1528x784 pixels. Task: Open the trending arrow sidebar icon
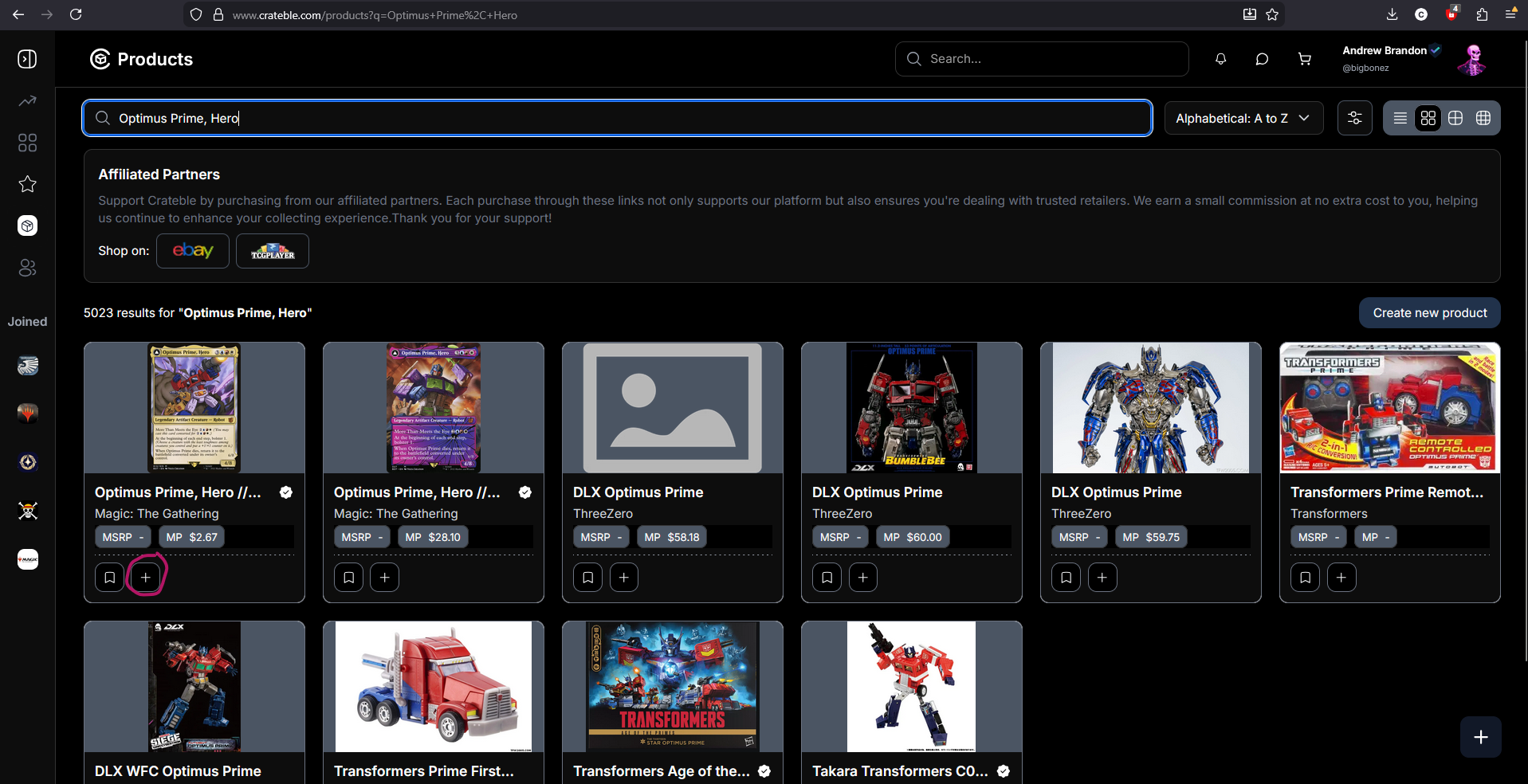click(28, 101)
